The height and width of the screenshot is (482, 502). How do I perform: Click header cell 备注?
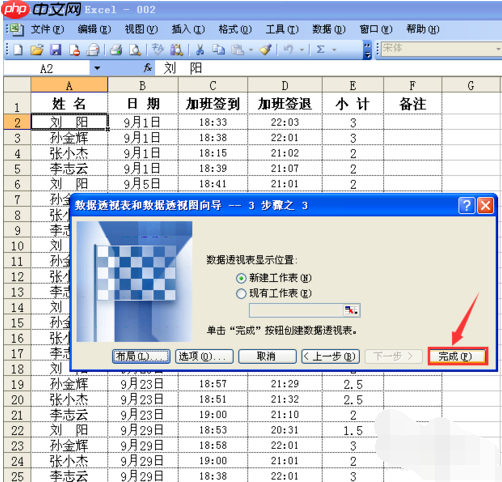point(413,104)
